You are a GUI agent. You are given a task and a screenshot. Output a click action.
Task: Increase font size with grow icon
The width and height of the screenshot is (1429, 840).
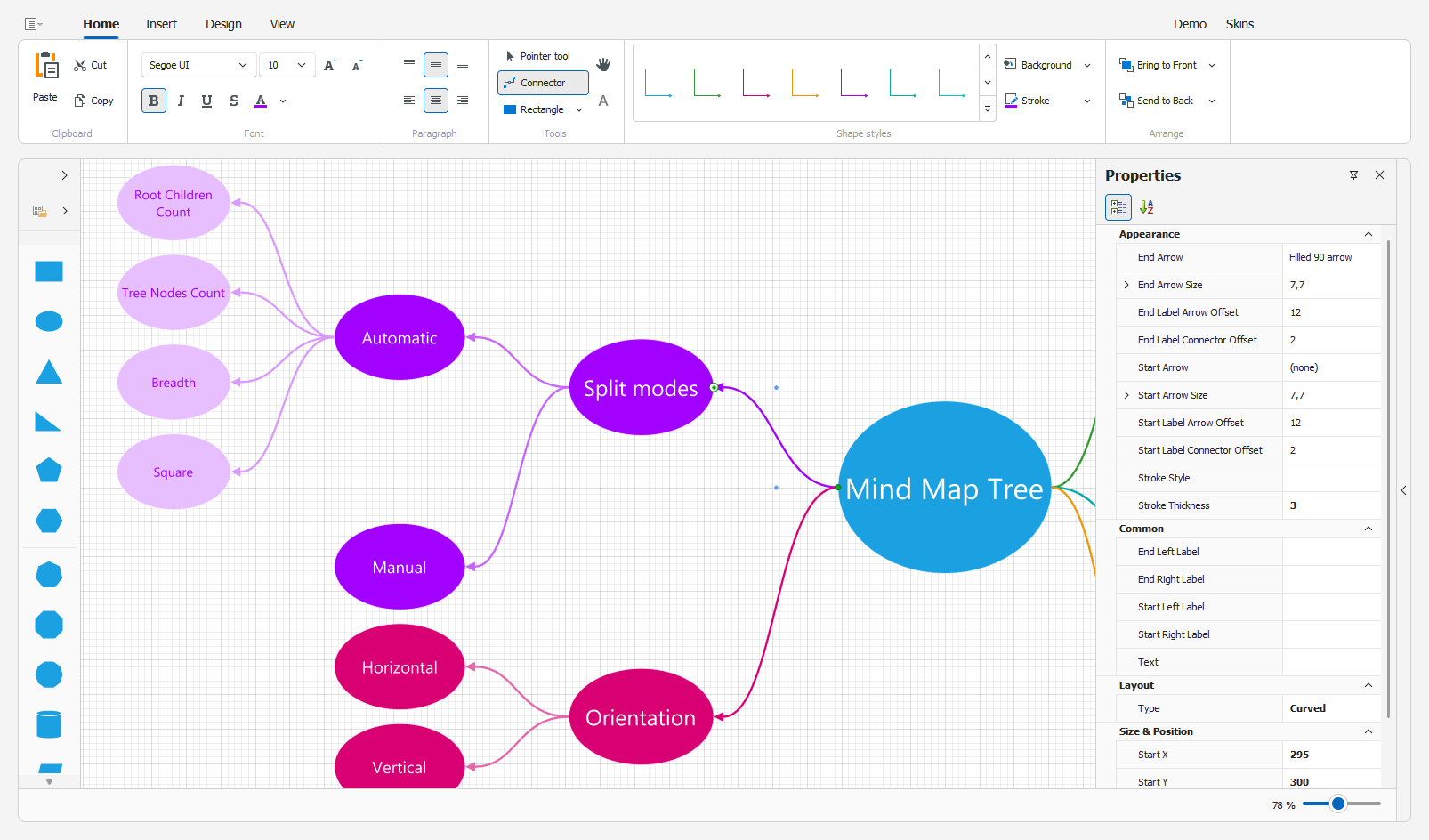[329, 65]
